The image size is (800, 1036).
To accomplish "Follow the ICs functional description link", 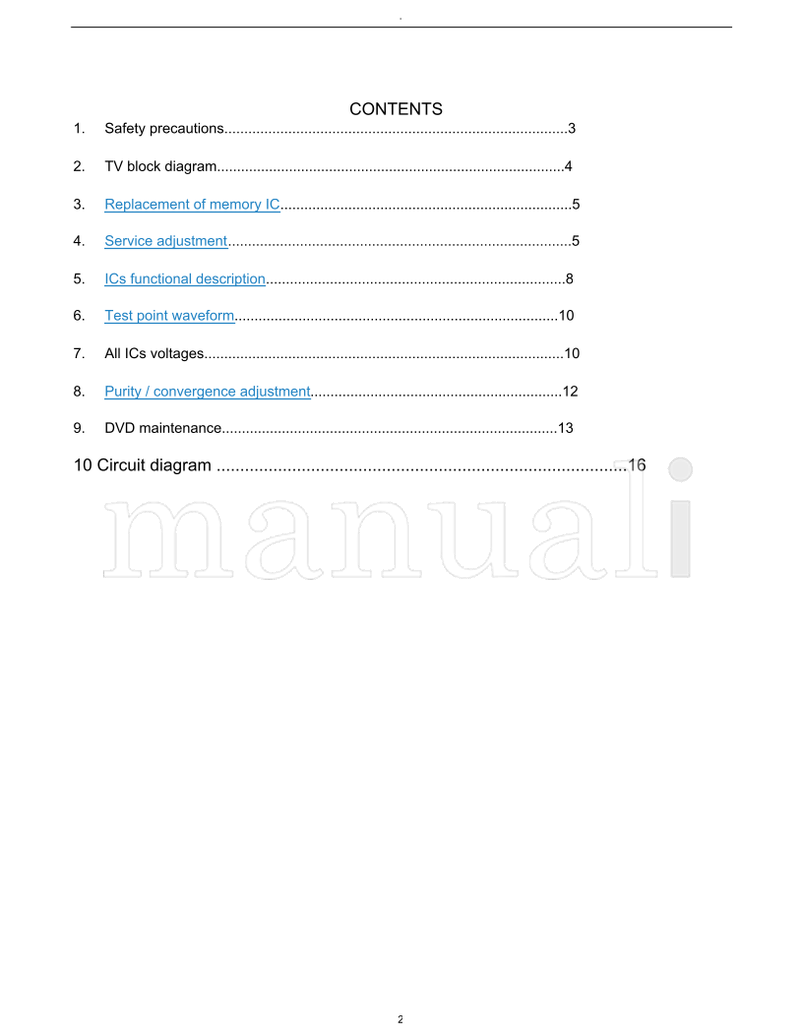I will pos(185,279).
